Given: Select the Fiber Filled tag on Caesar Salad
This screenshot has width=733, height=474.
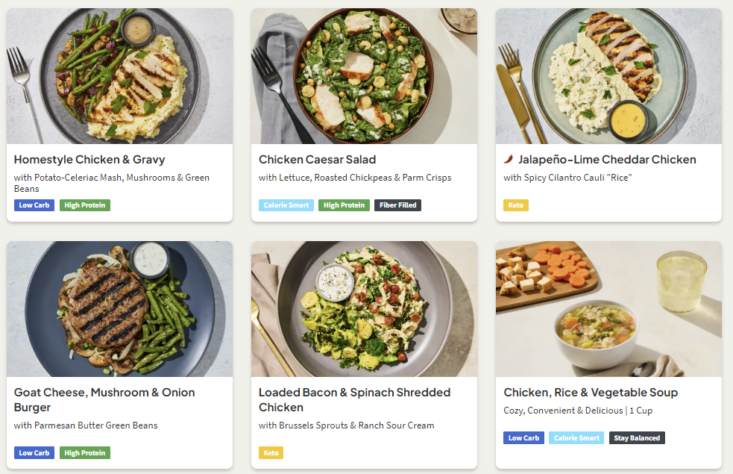Looking at the screenshot, I should pos(398,205).
